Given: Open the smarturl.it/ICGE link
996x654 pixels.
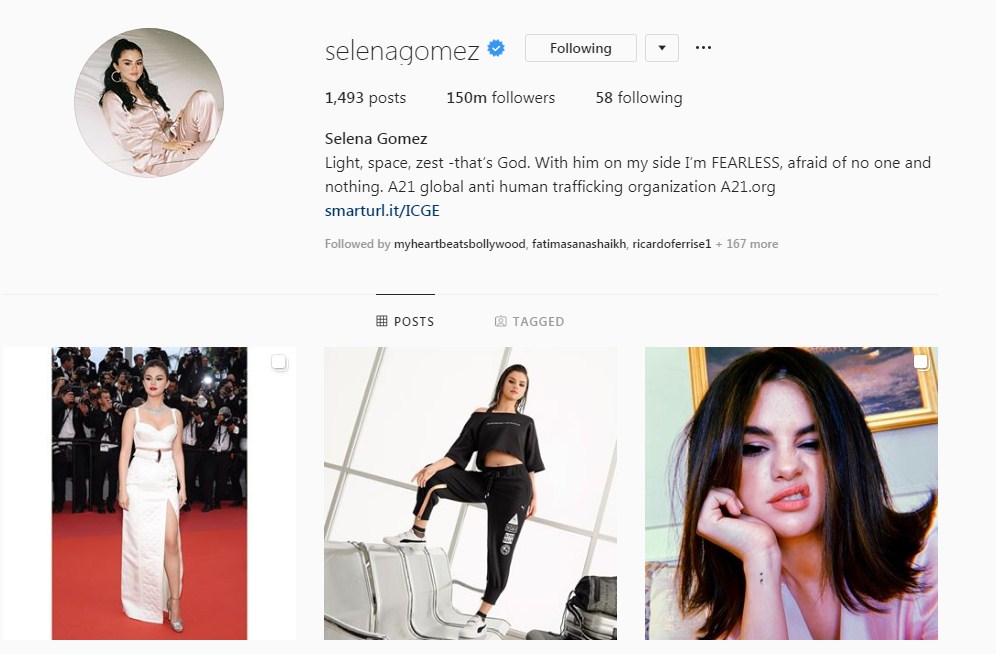Looking at the screenshot, I should pyautogui.click(x=382, y=211).
